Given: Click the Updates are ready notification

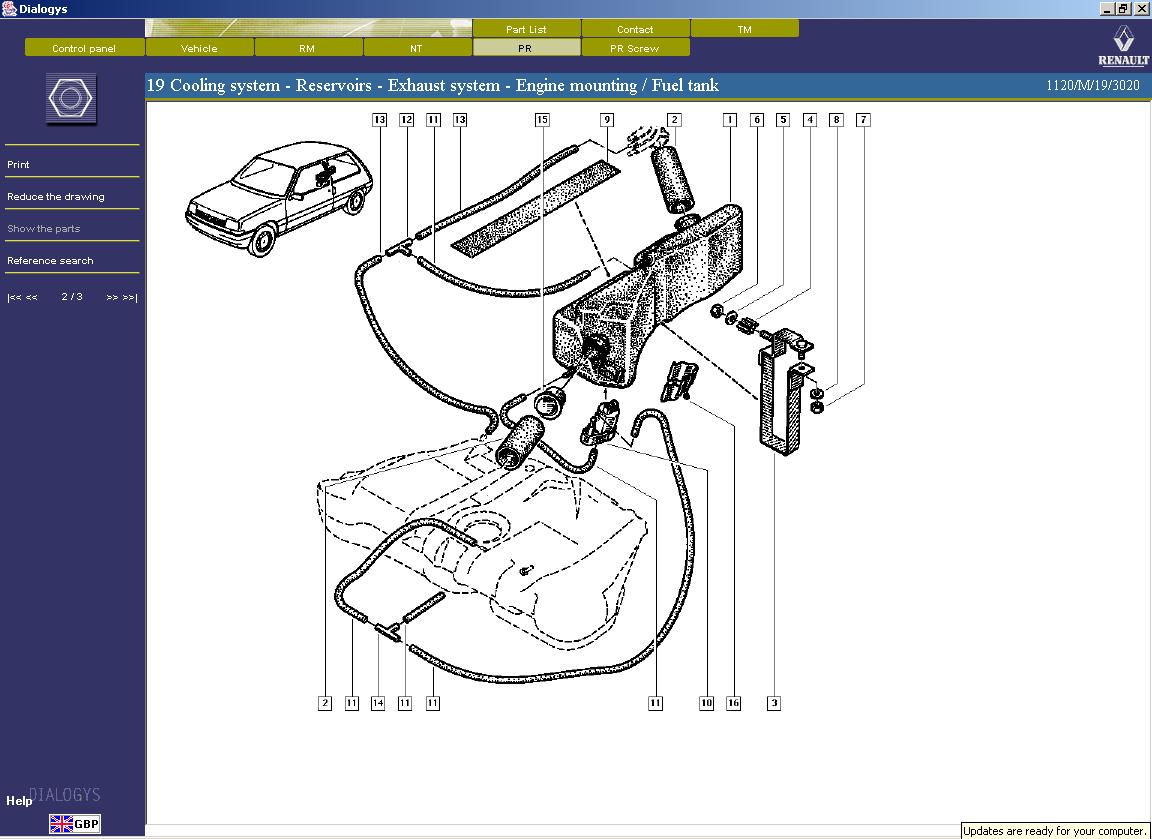Looking at the screenshot, I should point(1055,831).
